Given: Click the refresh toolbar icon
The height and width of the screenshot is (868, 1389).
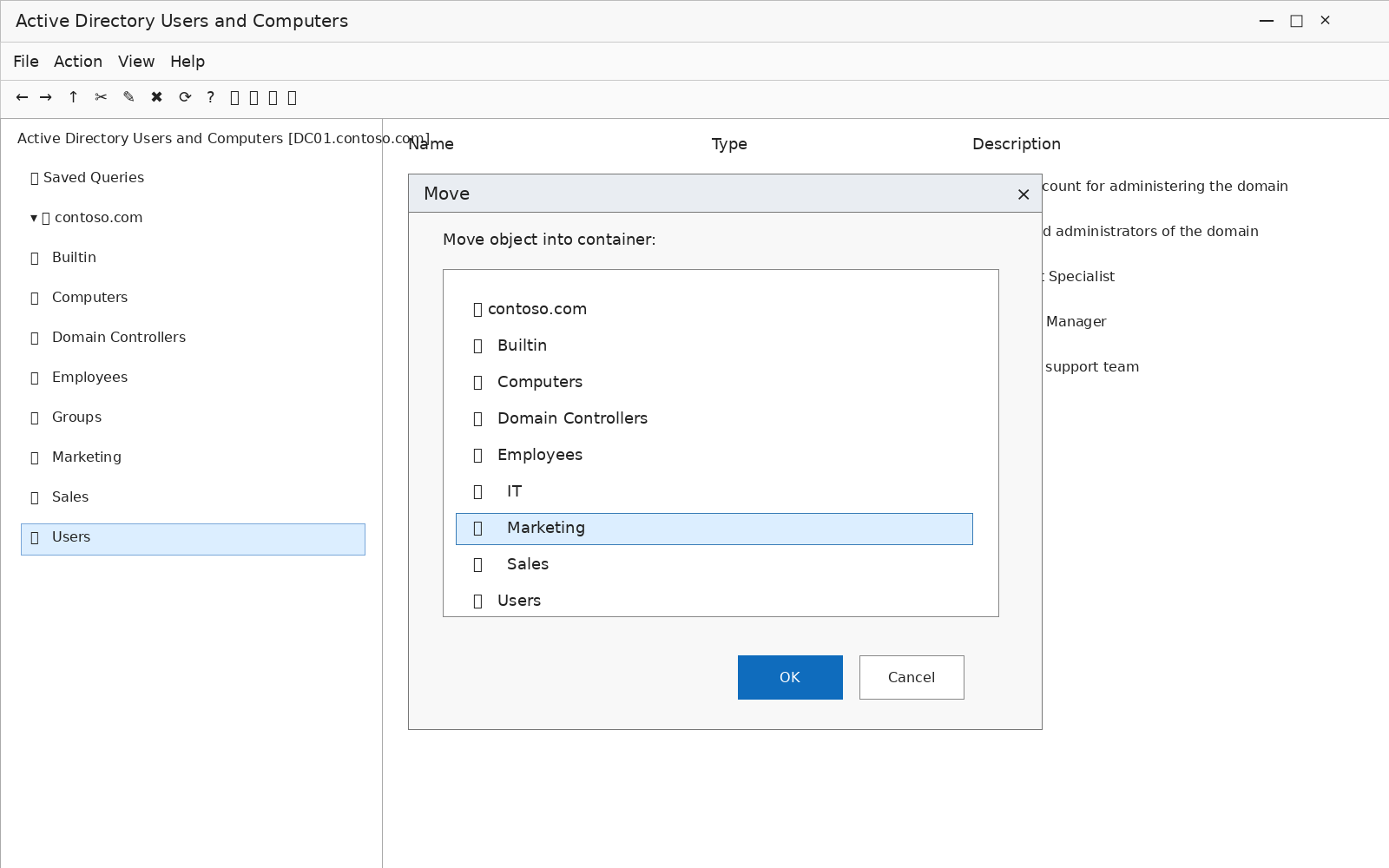Looking at the screenshot, I should [x=185, y=97].
